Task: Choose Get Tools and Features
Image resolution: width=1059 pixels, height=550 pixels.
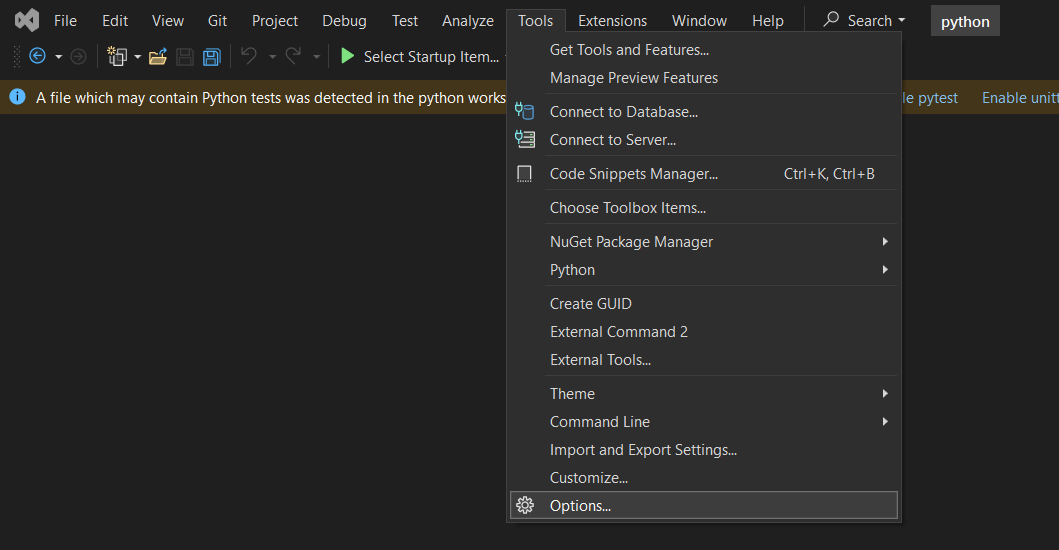Action: pyautogui.click(x=704, y=50)
